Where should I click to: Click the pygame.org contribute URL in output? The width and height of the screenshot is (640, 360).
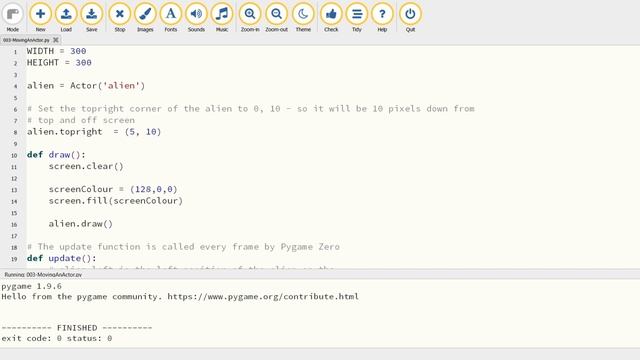[x=263, y=296]
